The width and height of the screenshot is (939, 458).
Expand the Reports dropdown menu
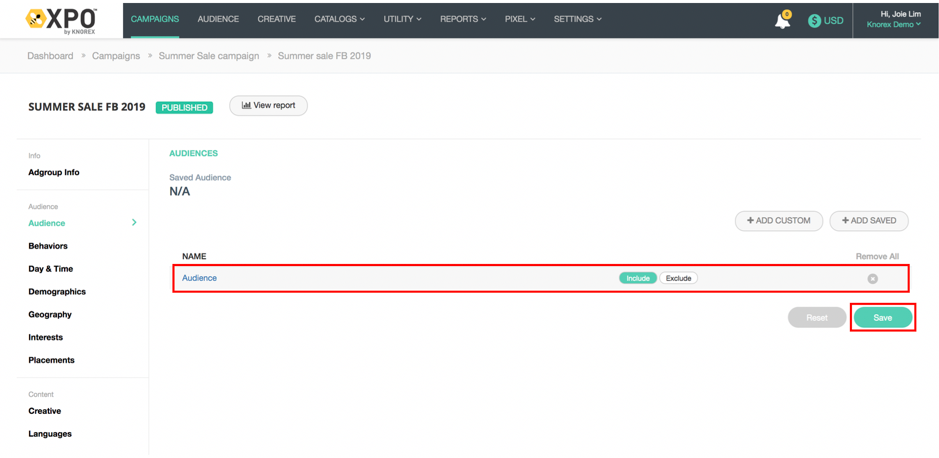[x=463, y=19]
